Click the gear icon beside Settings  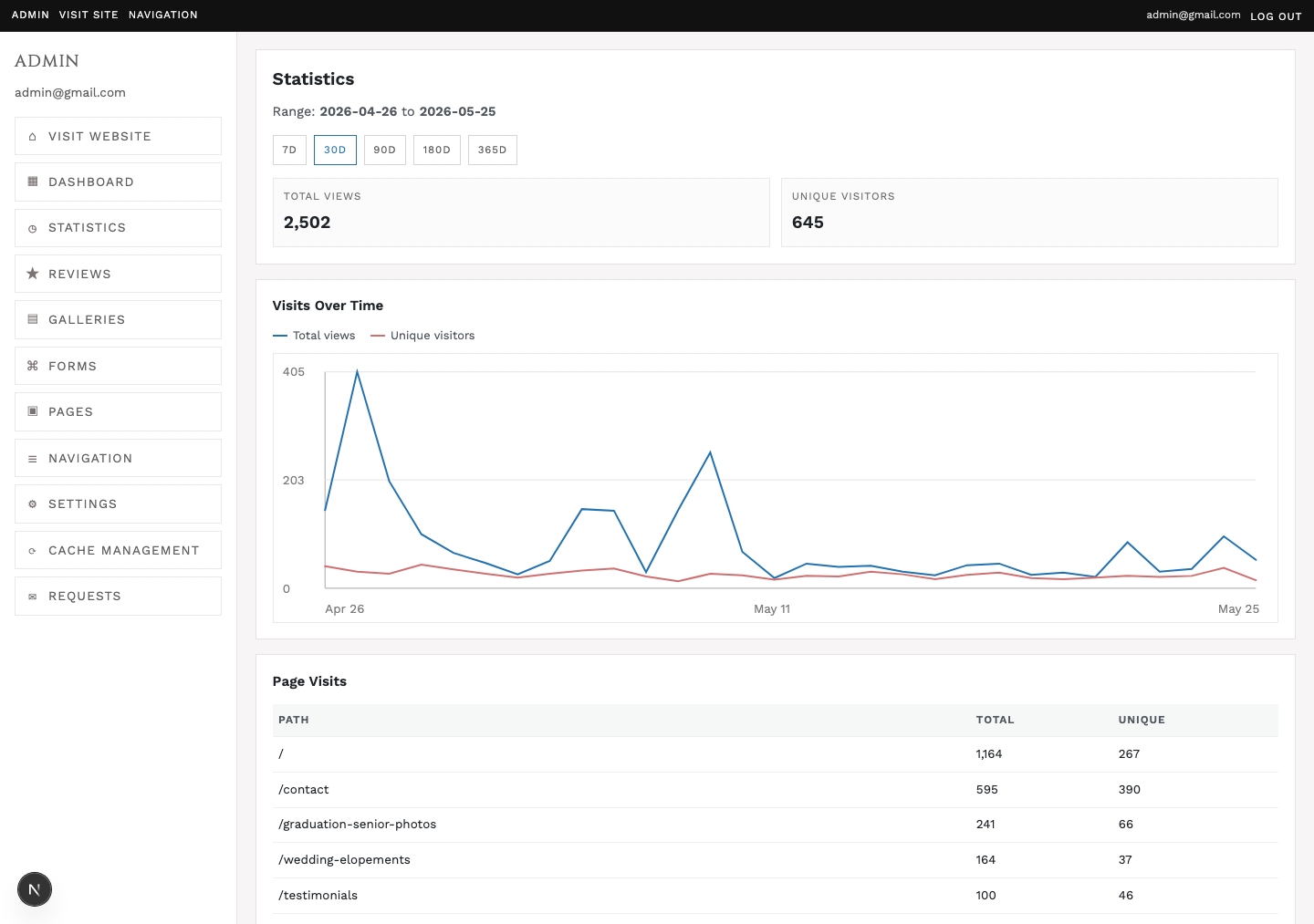point(33,504)
